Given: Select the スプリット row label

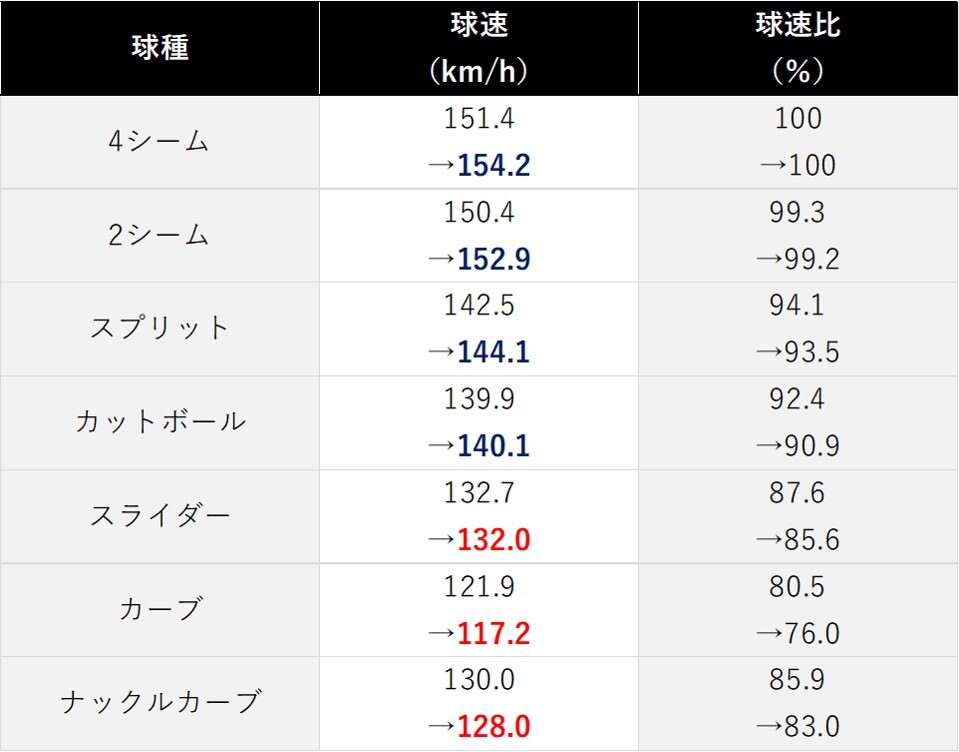Looking at the screenshot, I should tap(160, 328).
